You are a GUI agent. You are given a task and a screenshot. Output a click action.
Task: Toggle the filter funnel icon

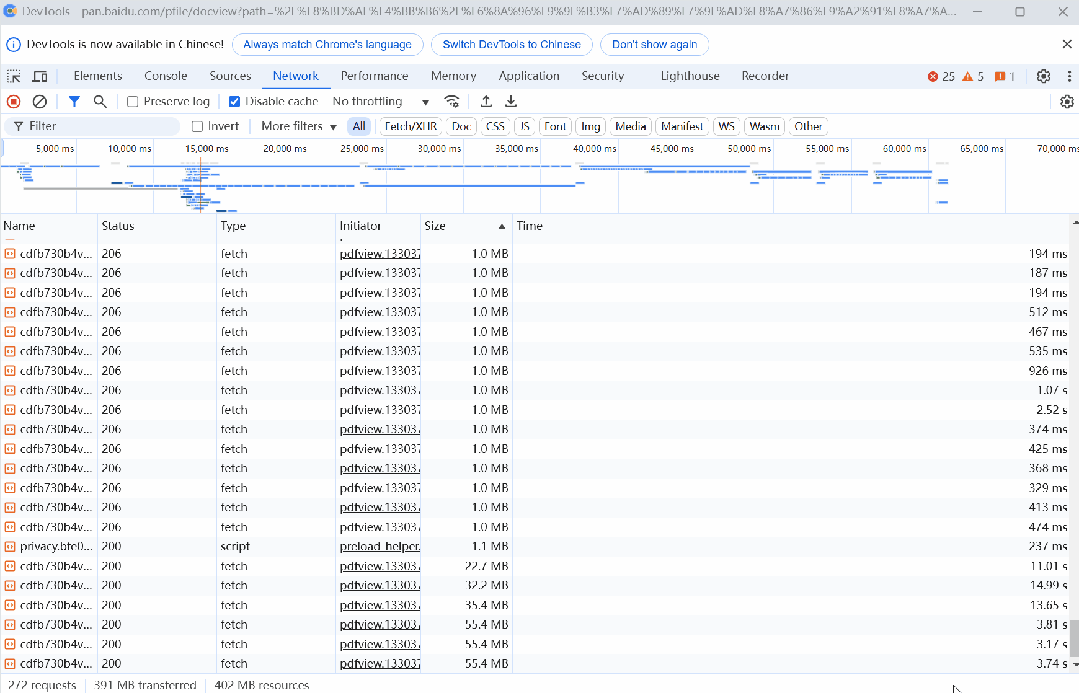[74, 101]
